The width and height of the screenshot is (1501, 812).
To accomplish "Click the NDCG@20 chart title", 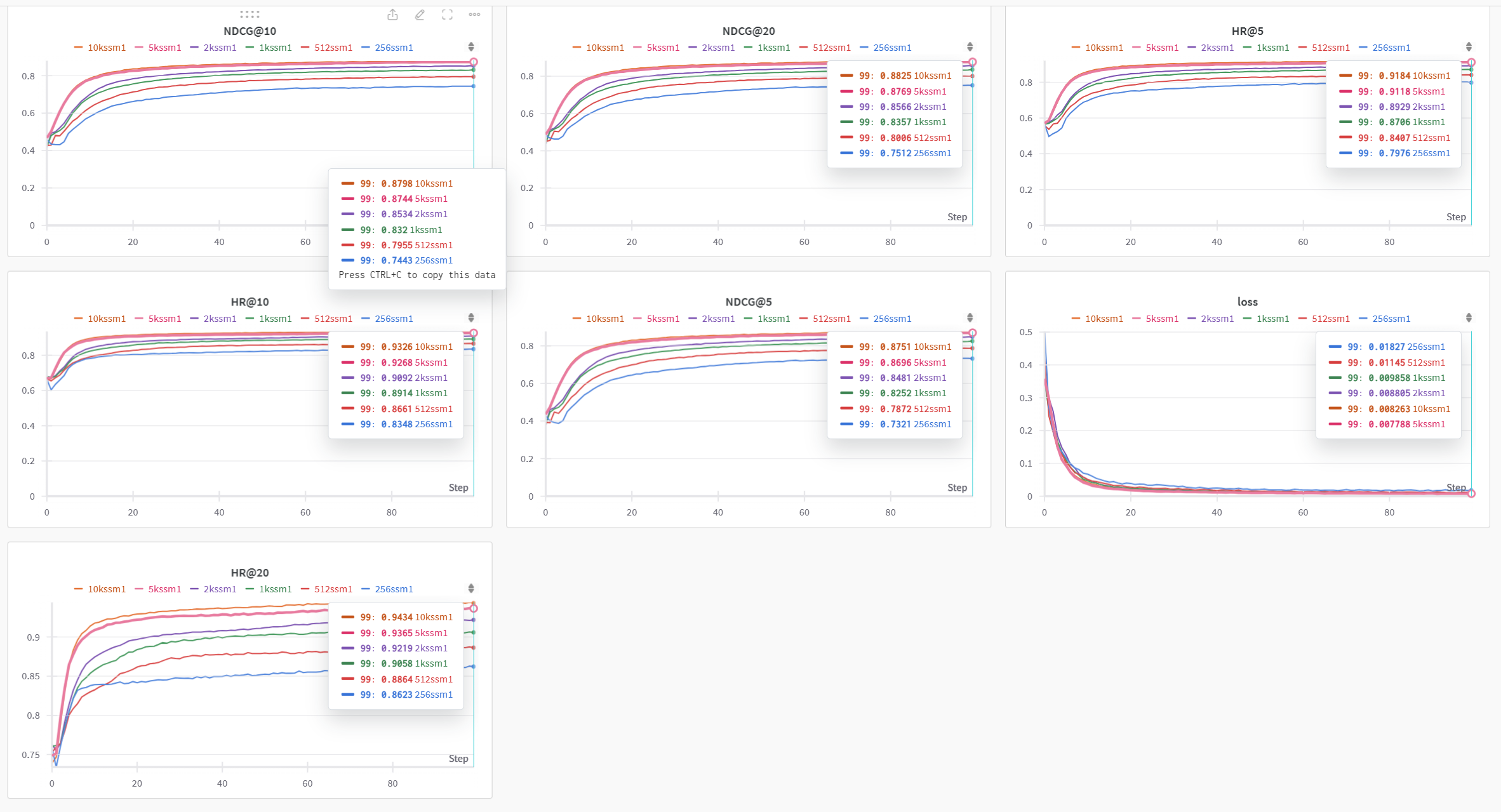I will pyautogui.click(x=749, y=31).
